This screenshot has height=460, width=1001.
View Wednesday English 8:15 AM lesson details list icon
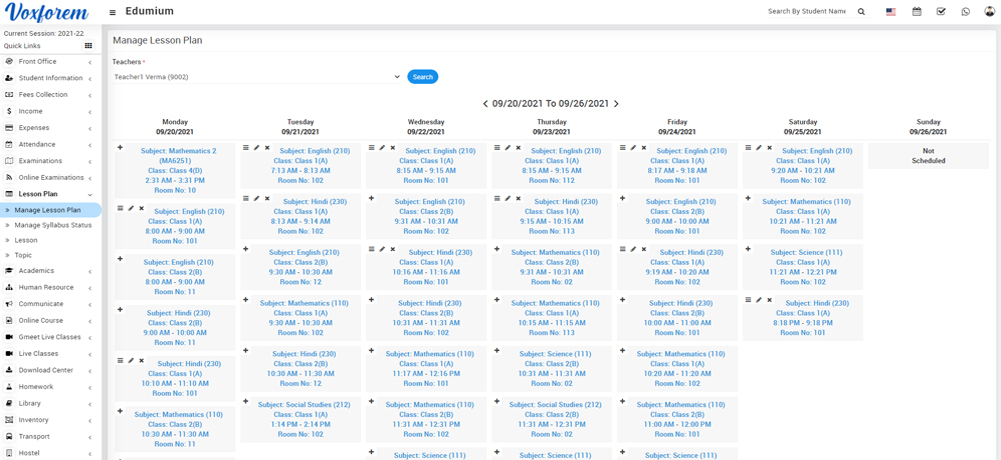click(371, 148)
